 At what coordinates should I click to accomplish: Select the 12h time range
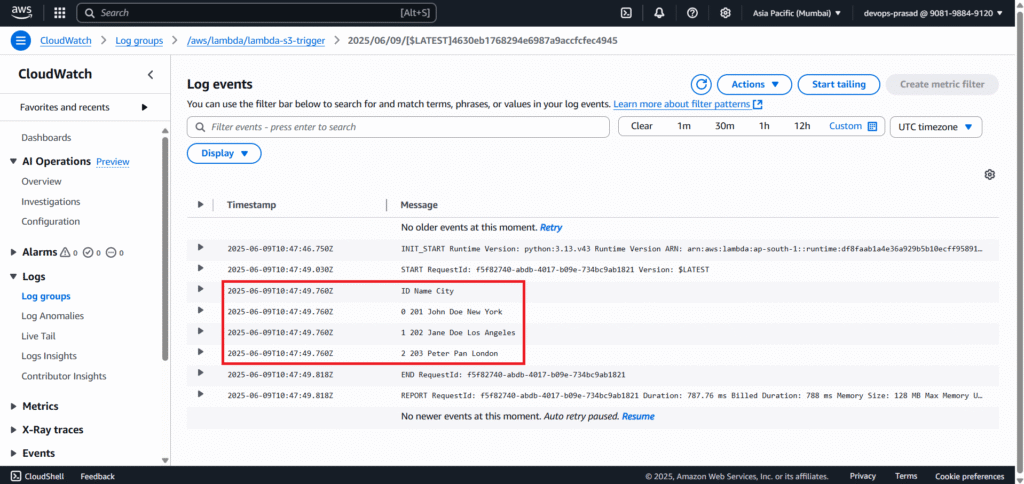pos(802,126)
